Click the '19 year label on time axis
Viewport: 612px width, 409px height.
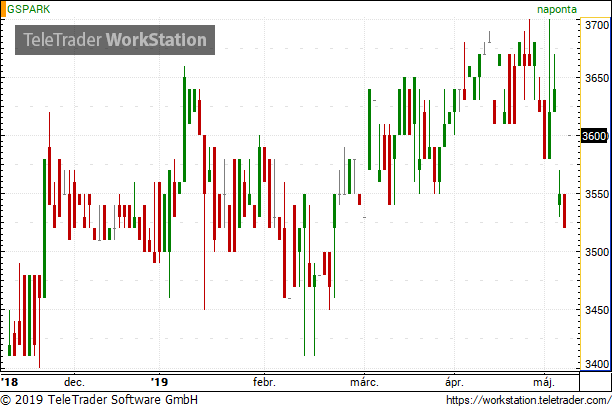point(160,382)
